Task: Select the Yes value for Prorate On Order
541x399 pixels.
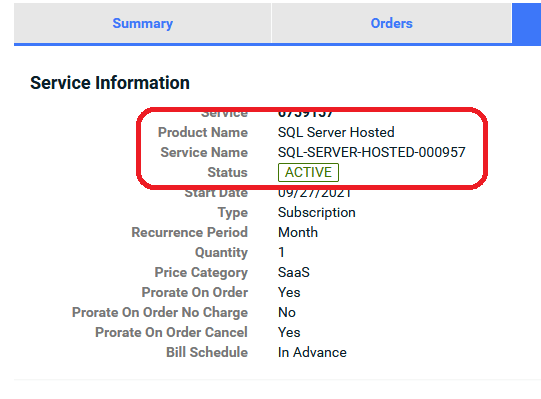Action: (x=289, y=292)
